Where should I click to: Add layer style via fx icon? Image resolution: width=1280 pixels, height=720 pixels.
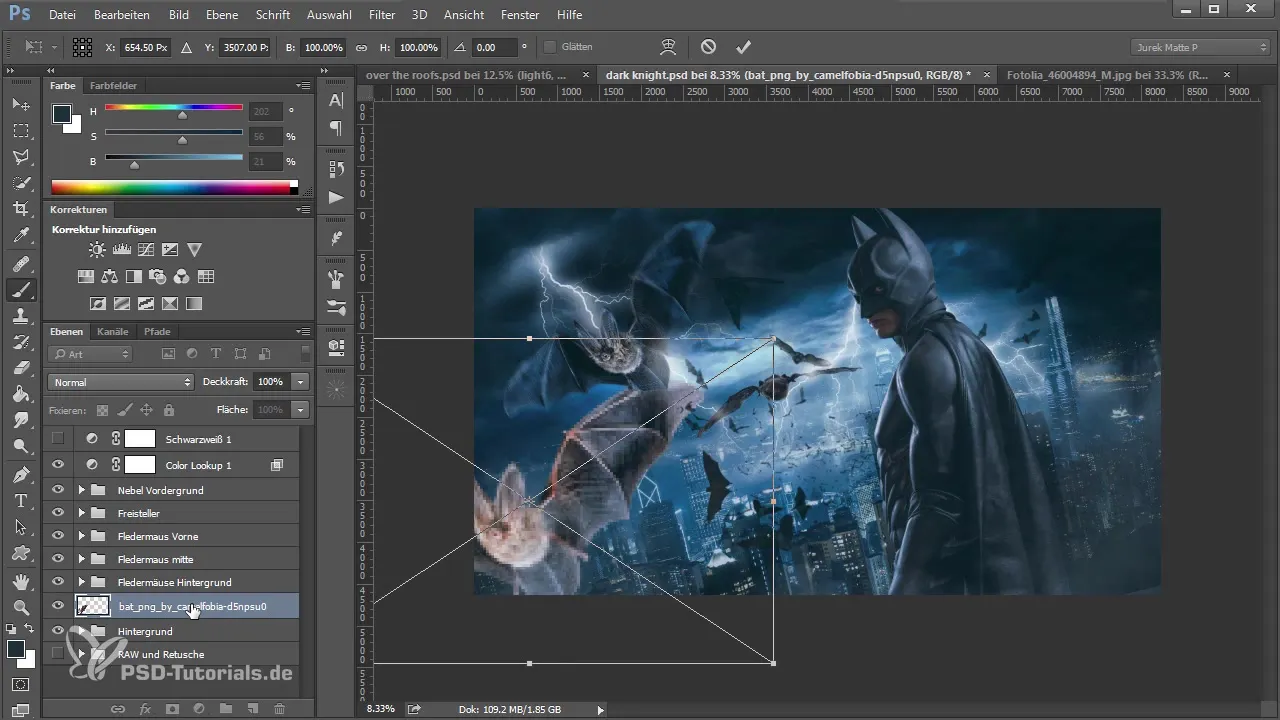[145, 708]
